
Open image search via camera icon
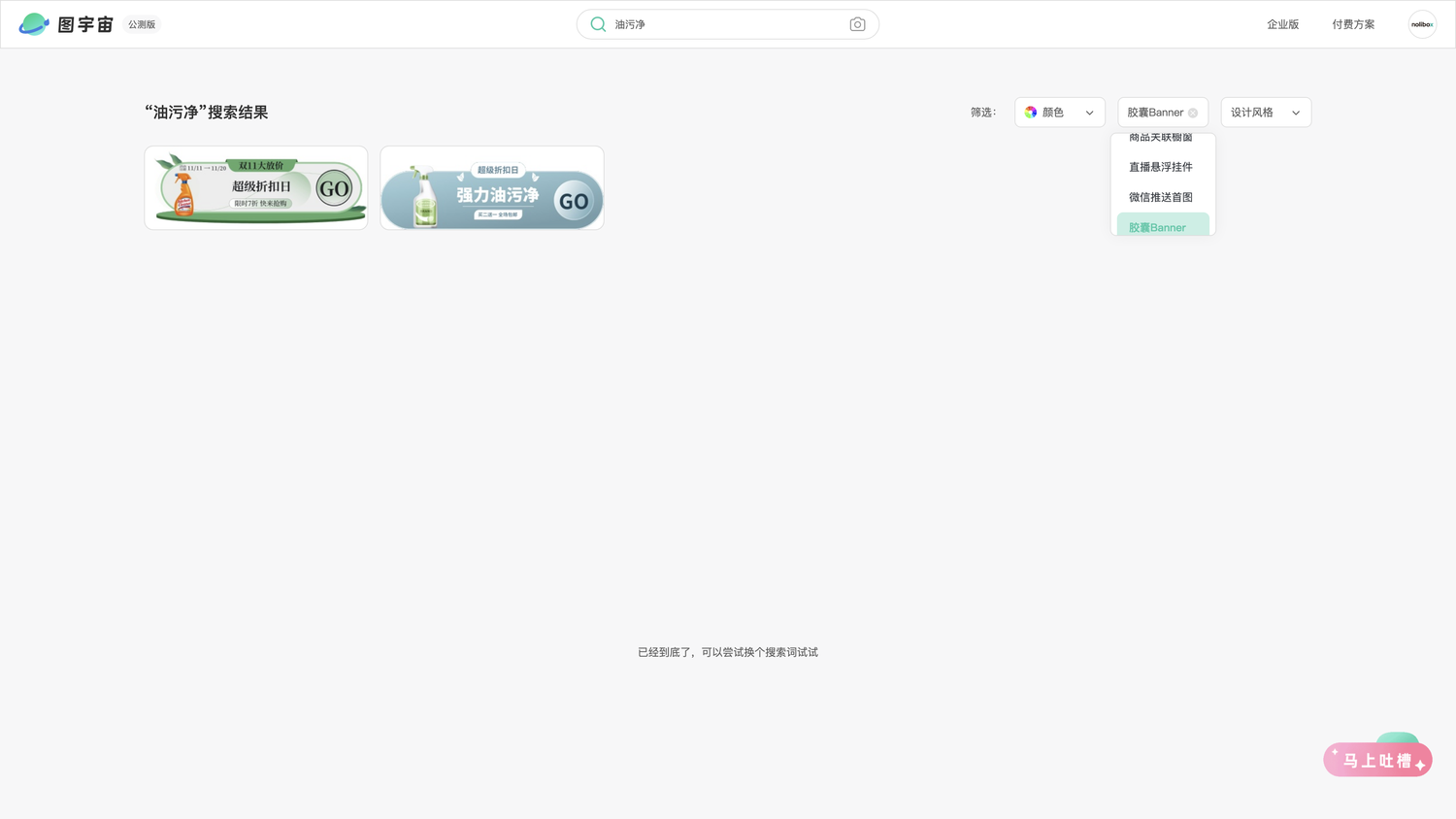click(x=857, y=24)
